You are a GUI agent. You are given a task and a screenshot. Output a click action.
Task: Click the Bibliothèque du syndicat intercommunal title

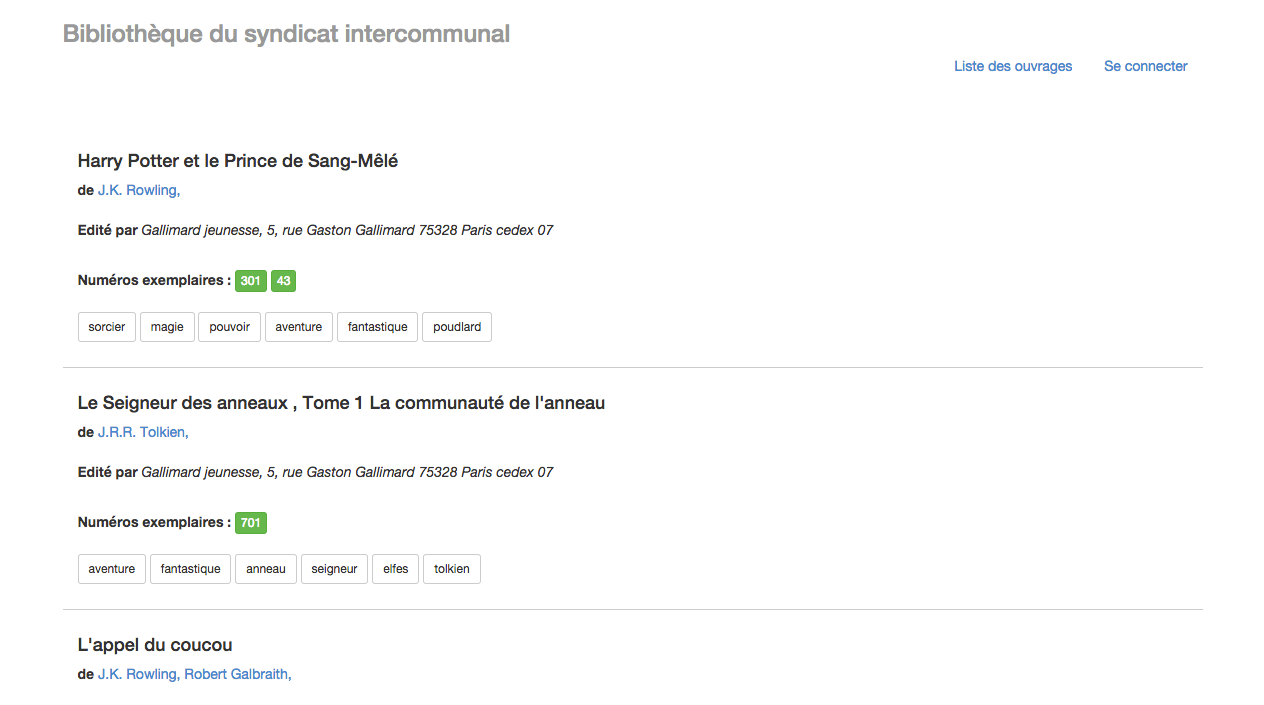point(286,34)
